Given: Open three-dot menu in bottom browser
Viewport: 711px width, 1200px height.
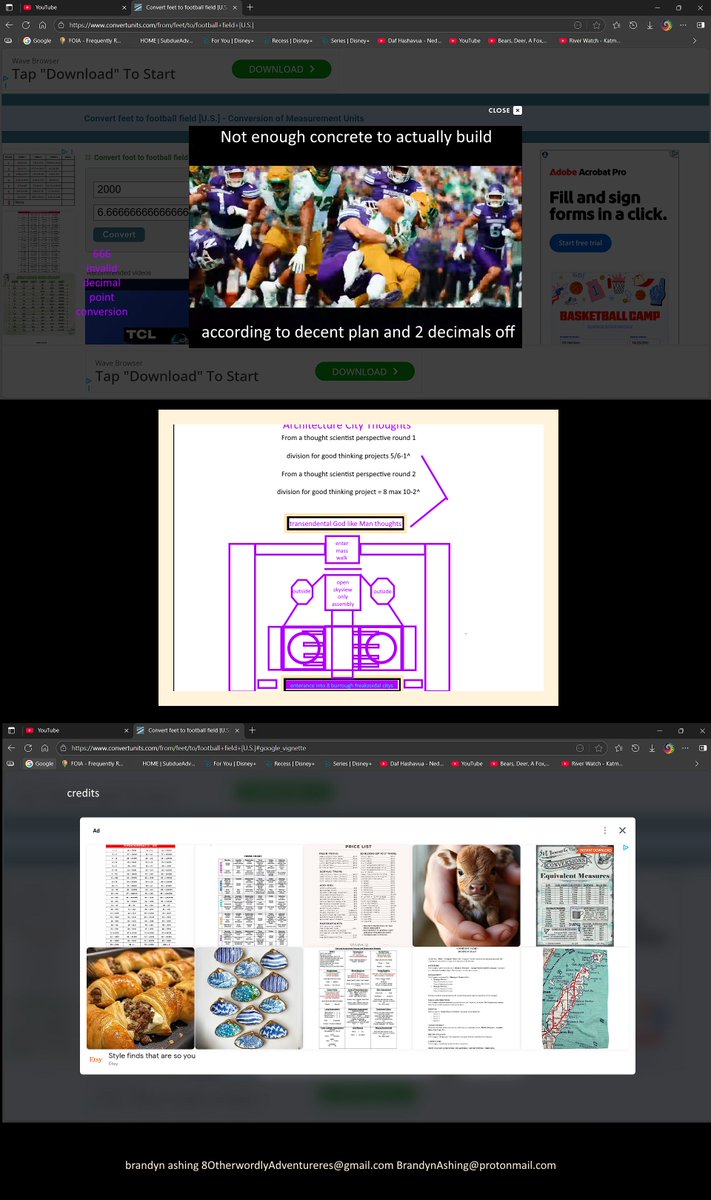Looking at the screenshot, I should 686,748.
